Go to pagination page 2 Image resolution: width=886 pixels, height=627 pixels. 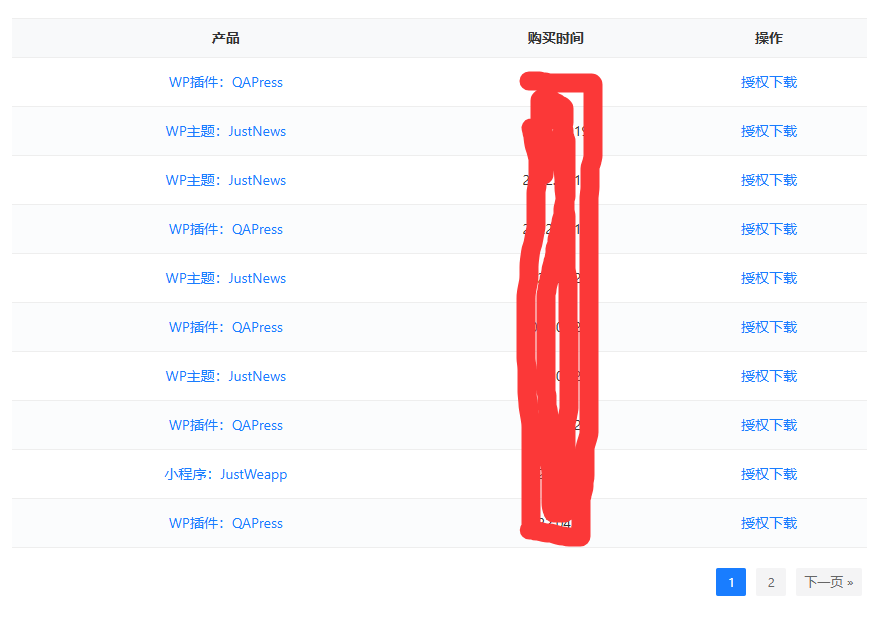pos(771,582)
